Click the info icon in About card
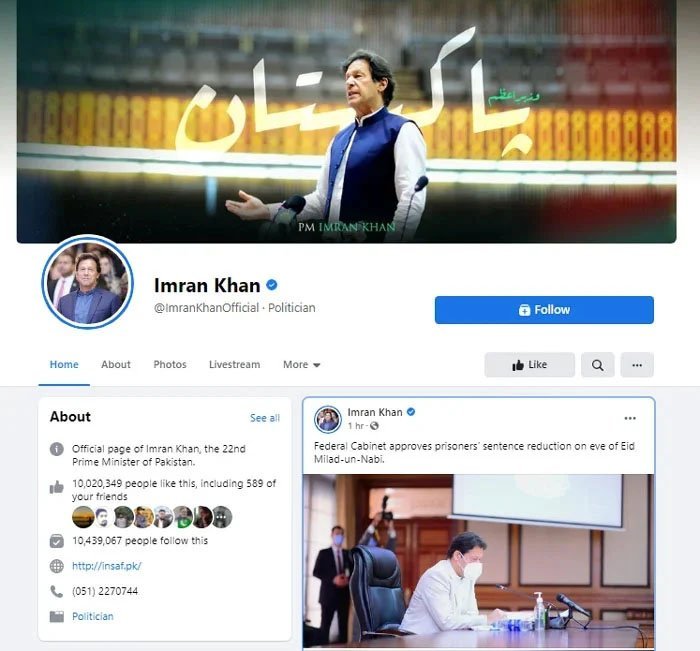The width and height of the screenshot is (700, 651). [57, 449]
